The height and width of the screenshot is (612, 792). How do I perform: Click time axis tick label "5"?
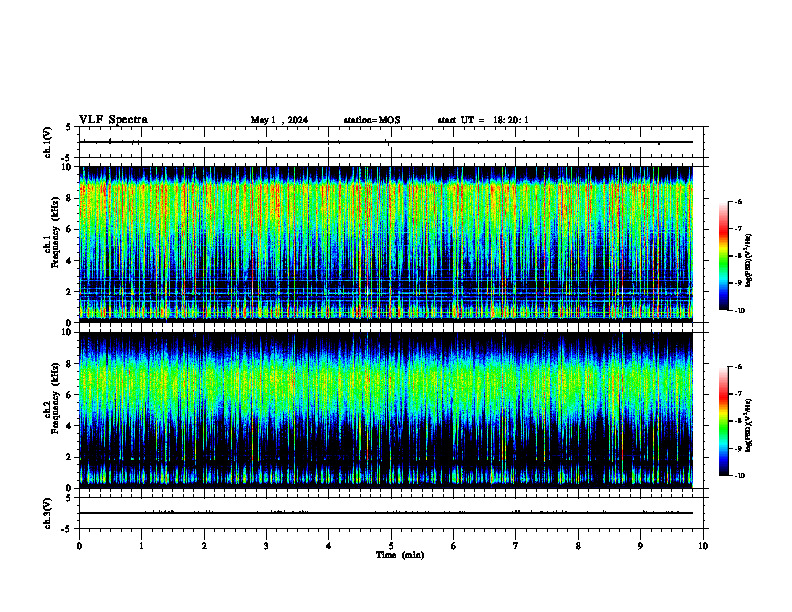click(391, 546)
